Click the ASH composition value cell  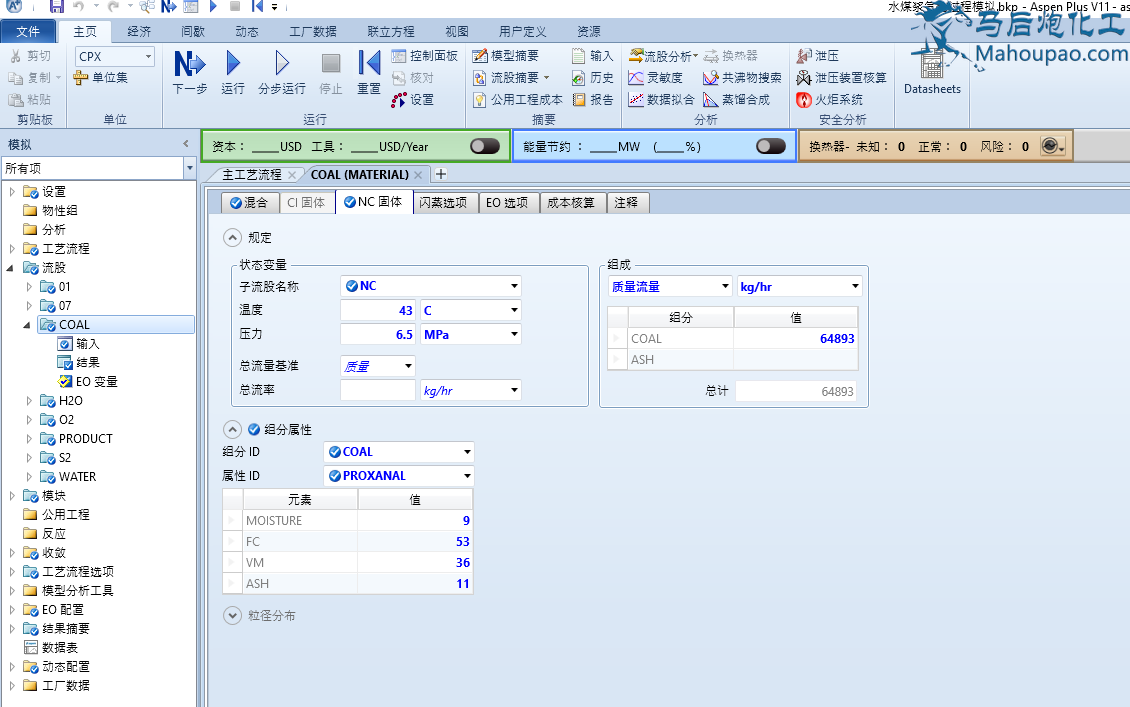point(796,360)
